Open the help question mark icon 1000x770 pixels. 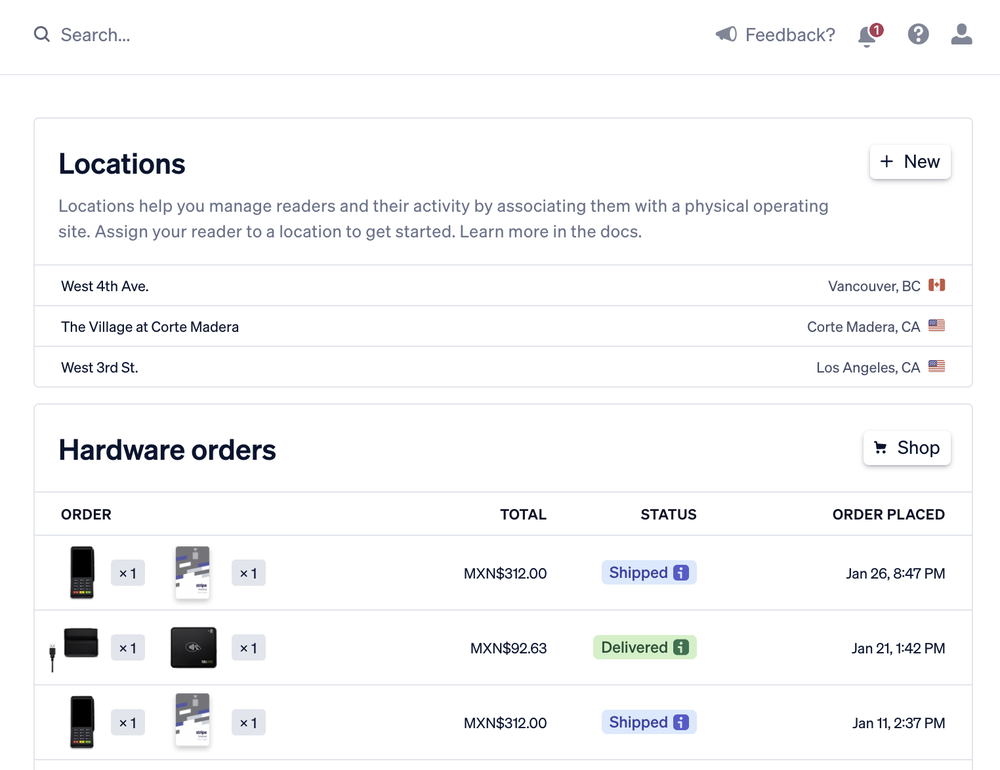[x=918, y=34]
